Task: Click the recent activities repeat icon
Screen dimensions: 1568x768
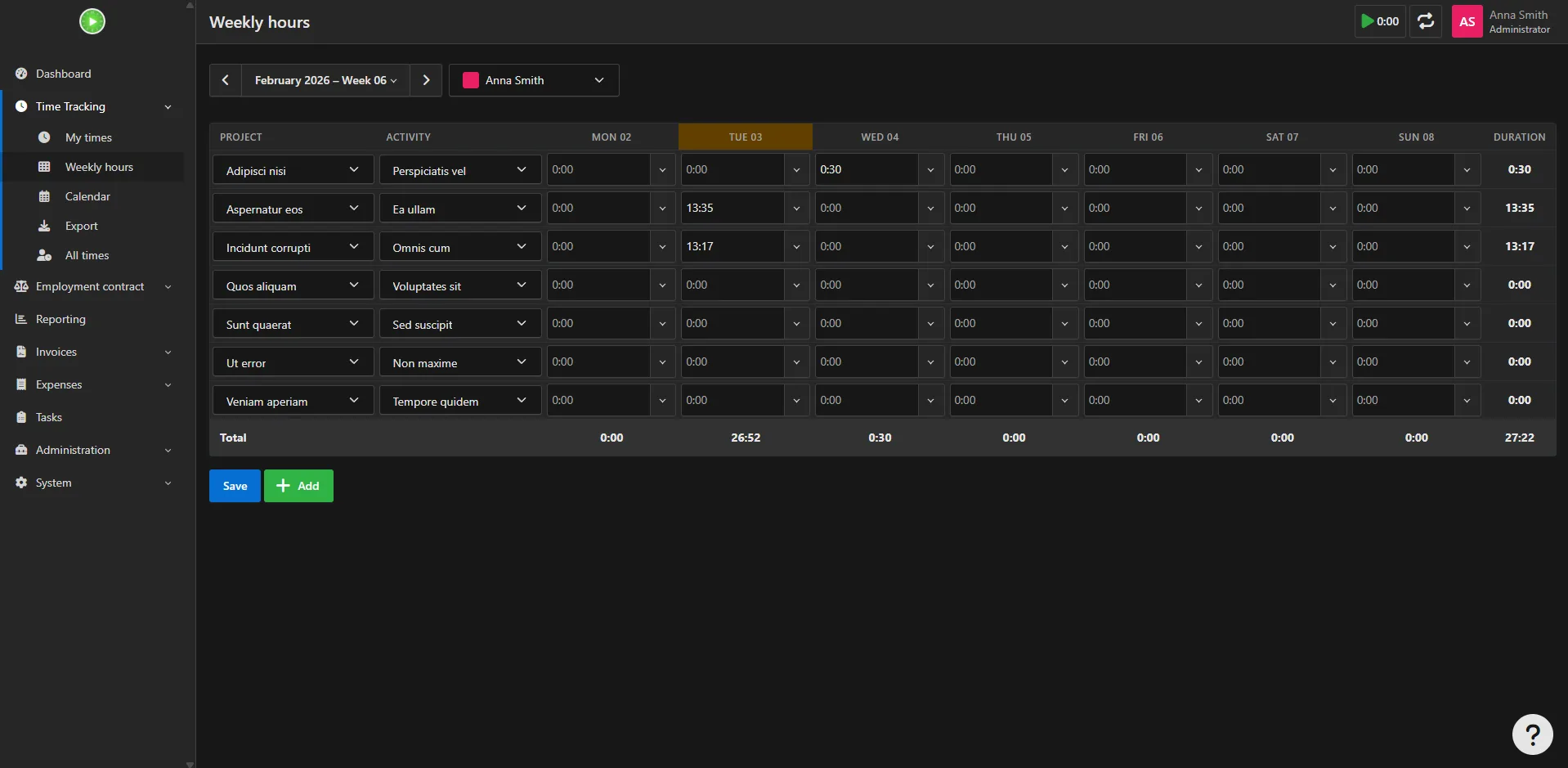Action: pyautogui.click(x=1426, y=21)
